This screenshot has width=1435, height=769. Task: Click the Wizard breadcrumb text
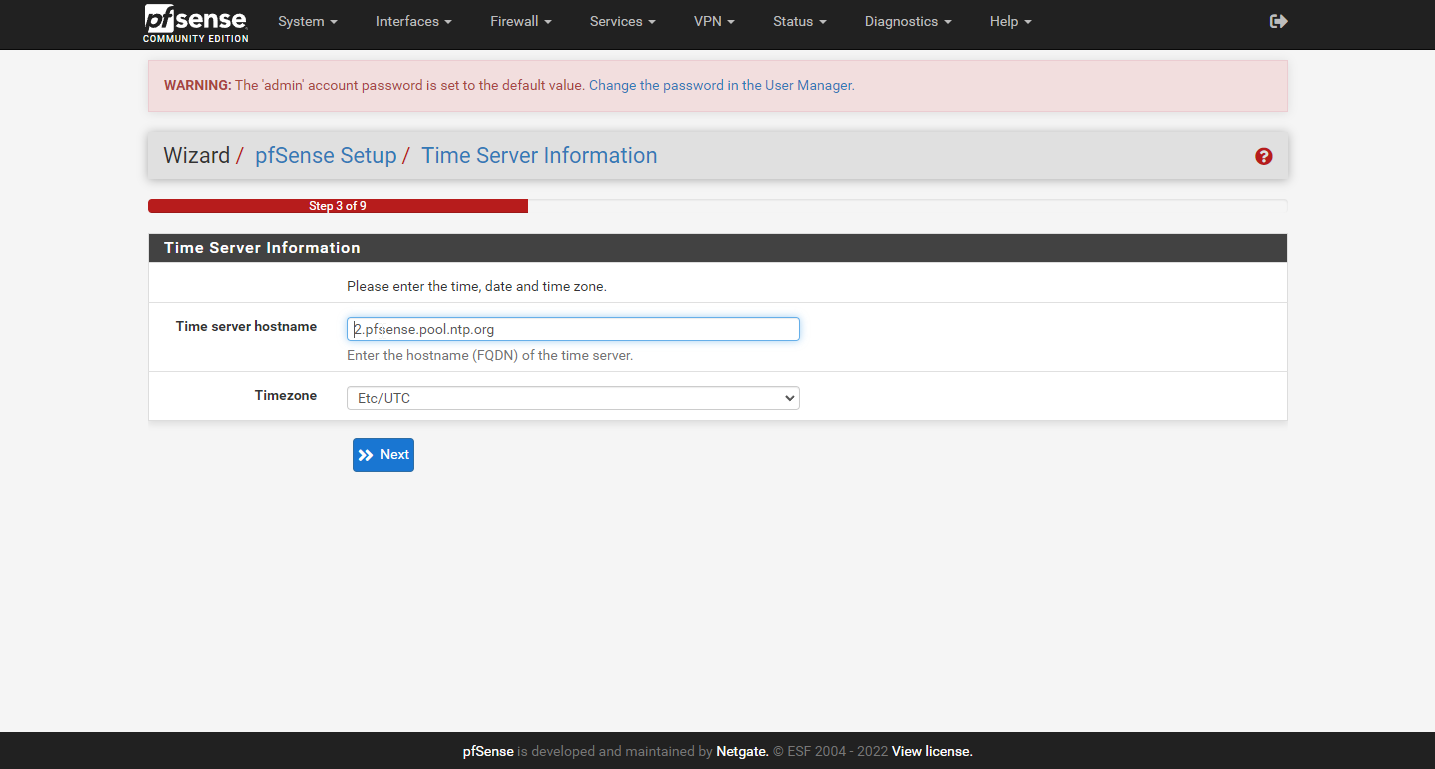tap(197, 156)
